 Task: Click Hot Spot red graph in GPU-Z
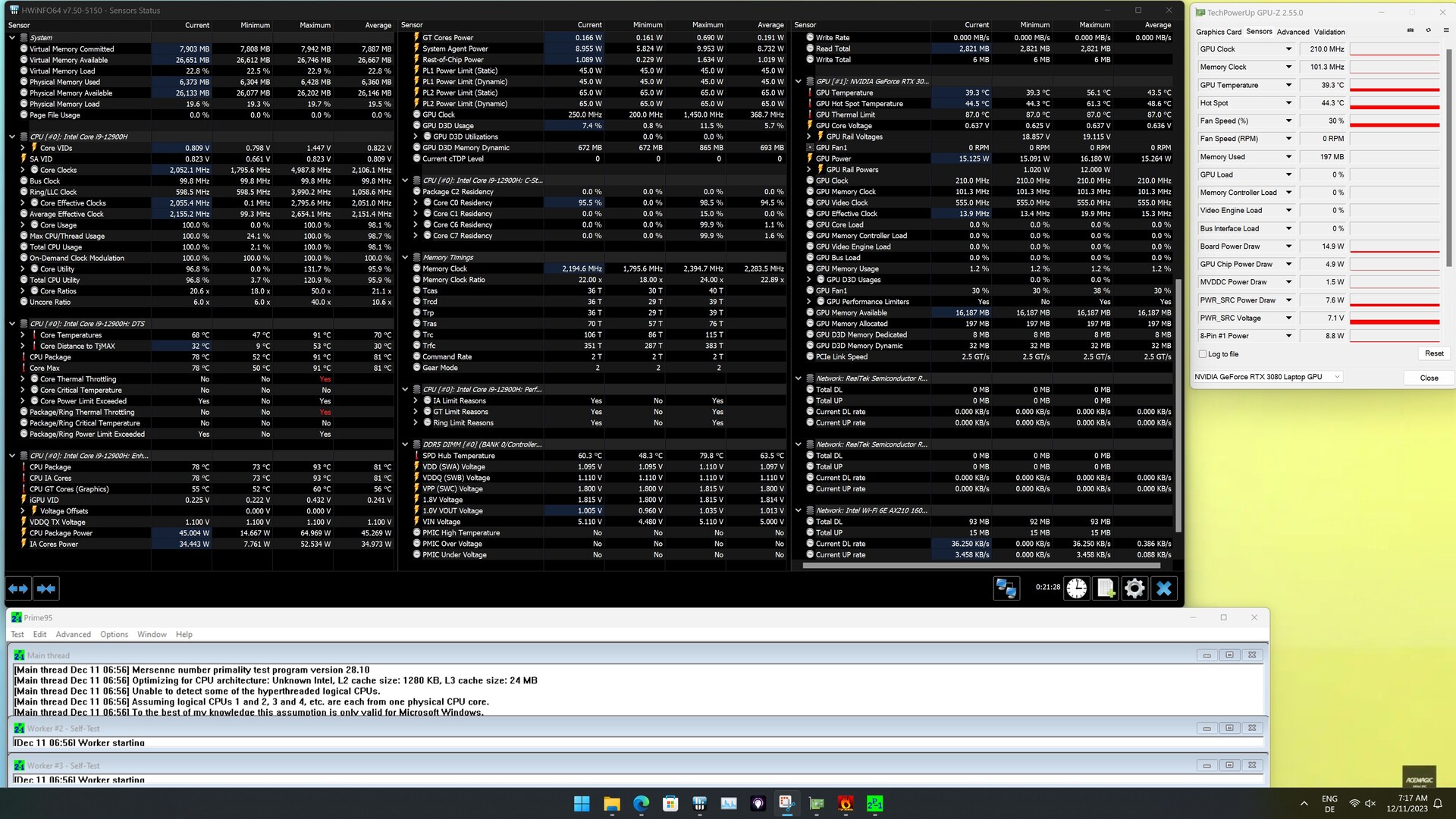click(1395, 103)
